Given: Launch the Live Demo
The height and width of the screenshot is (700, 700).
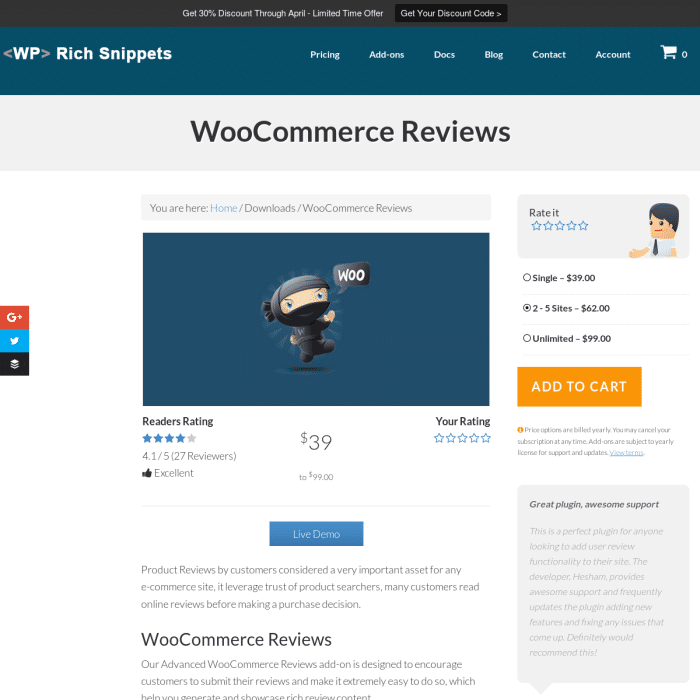Looking at the screenshot, I should pyautogui.click(x=316, y=533).
